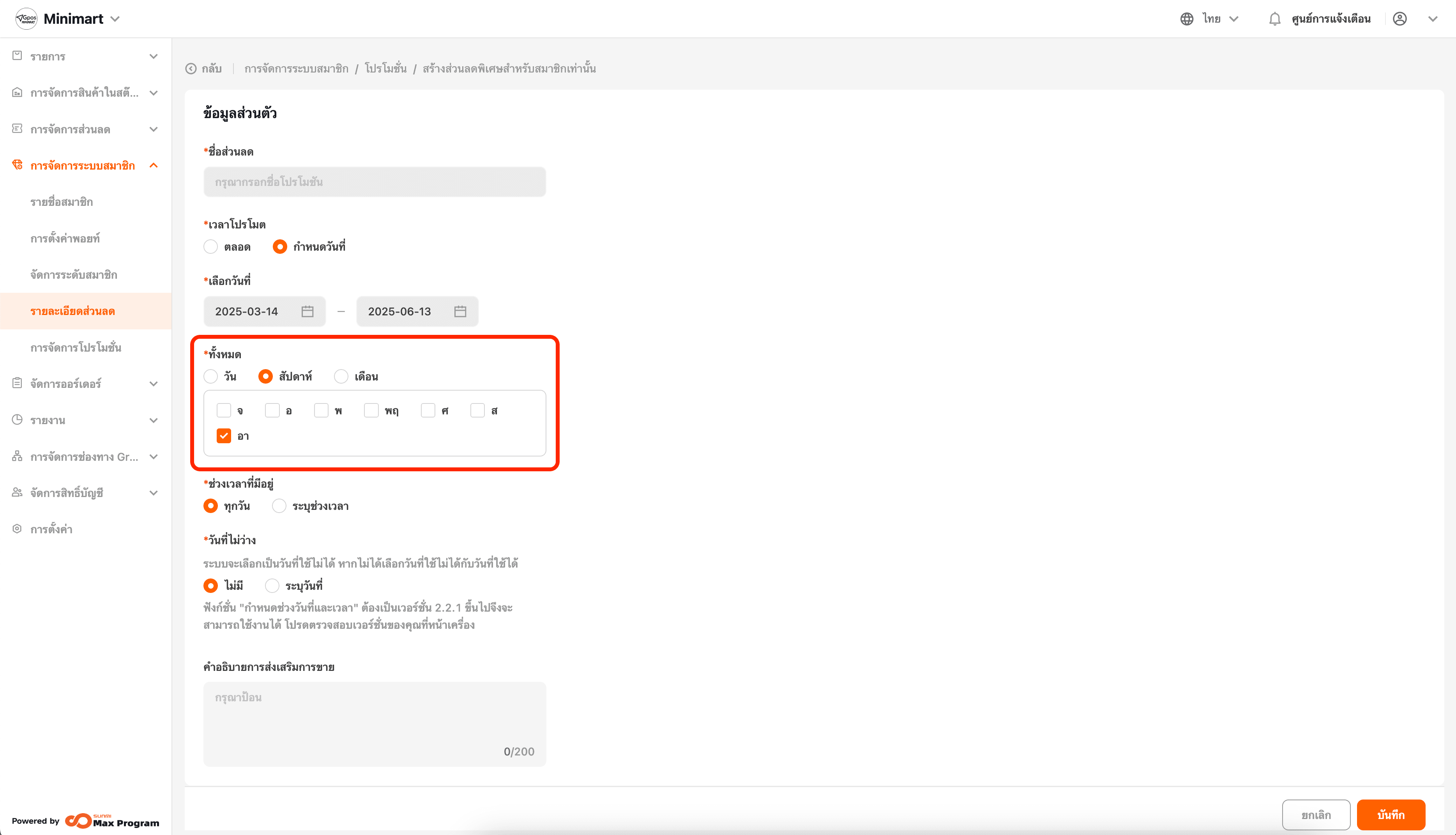Viewport: 1456px width, 835px height.
Task: Click the back arrow icon next to กลับ
Action: pos(191,69)
